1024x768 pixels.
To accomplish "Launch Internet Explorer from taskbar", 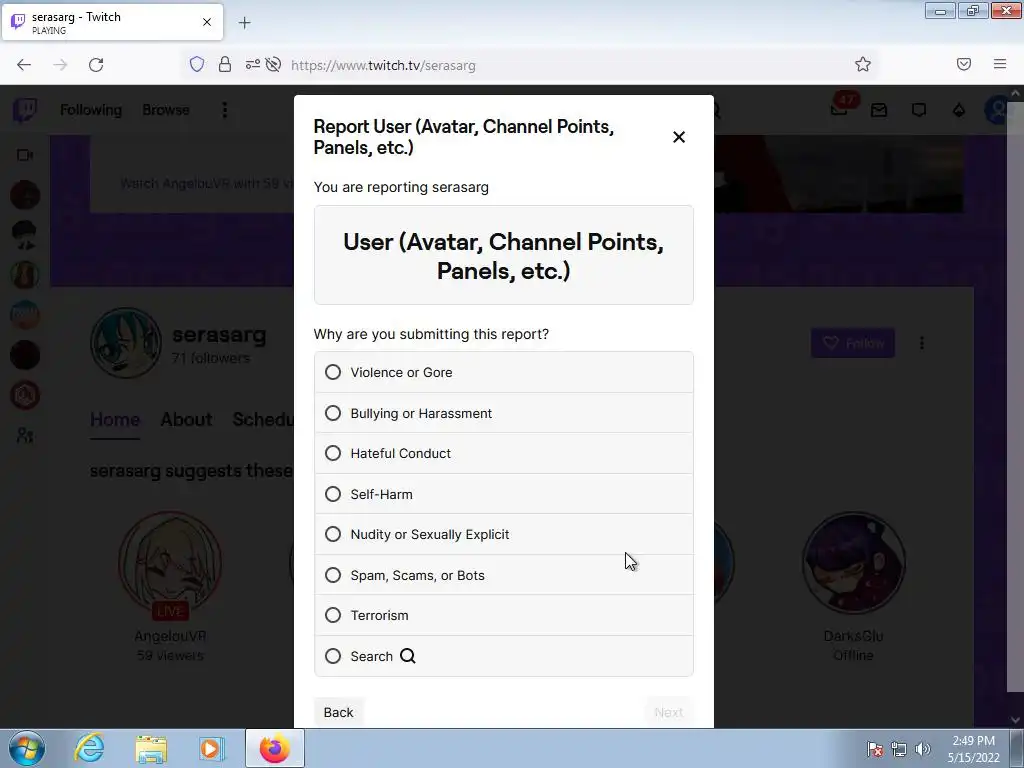I will click(89, 748).
